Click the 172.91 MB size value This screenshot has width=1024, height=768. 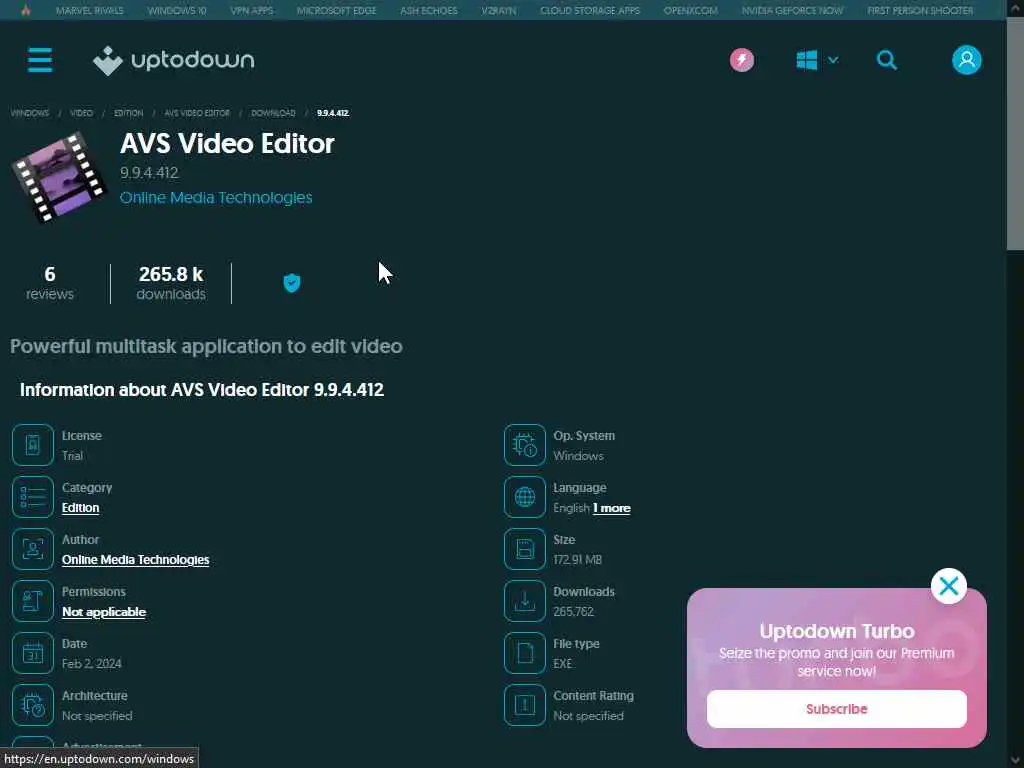(x=577, y=560)
